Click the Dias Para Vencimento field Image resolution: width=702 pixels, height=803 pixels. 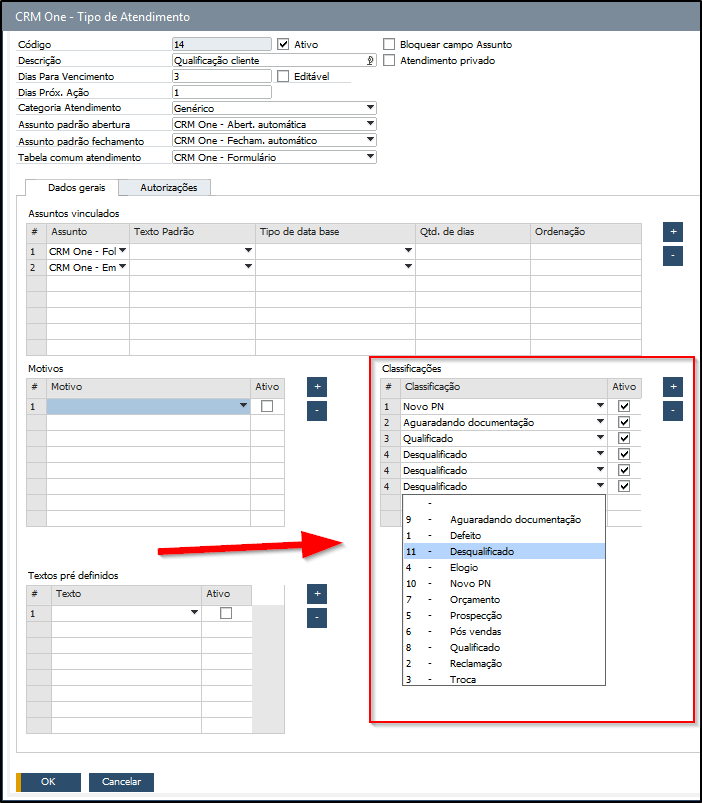click(221, 76)
